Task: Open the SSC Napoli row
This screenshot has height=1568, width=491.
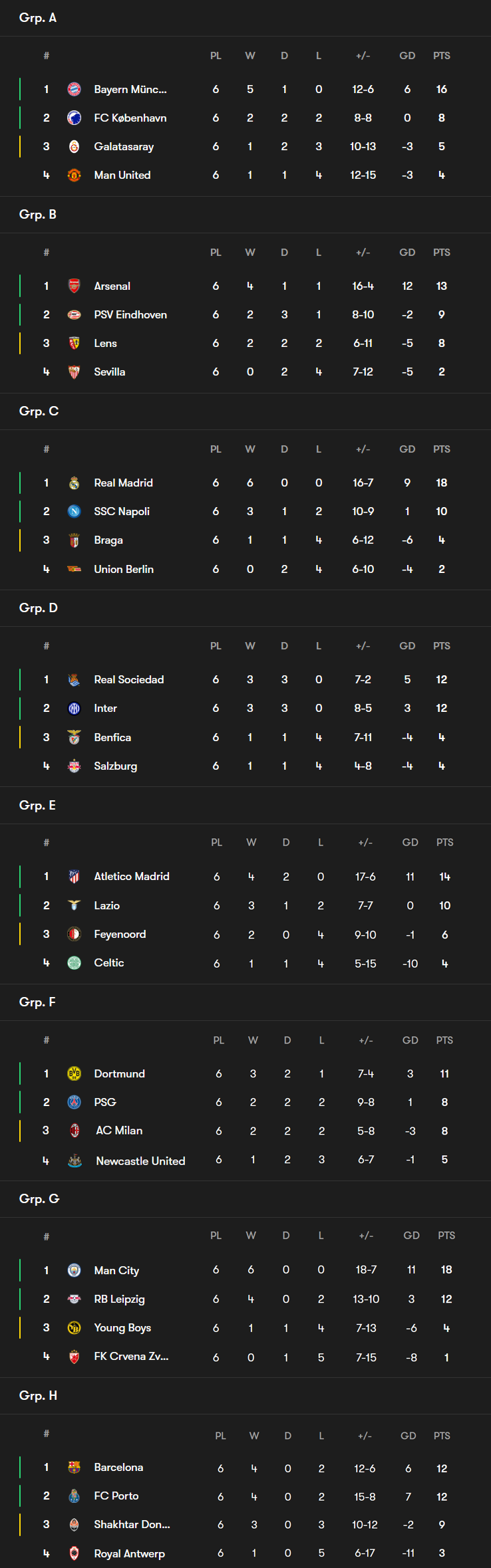Action: [x=245, y=511]
